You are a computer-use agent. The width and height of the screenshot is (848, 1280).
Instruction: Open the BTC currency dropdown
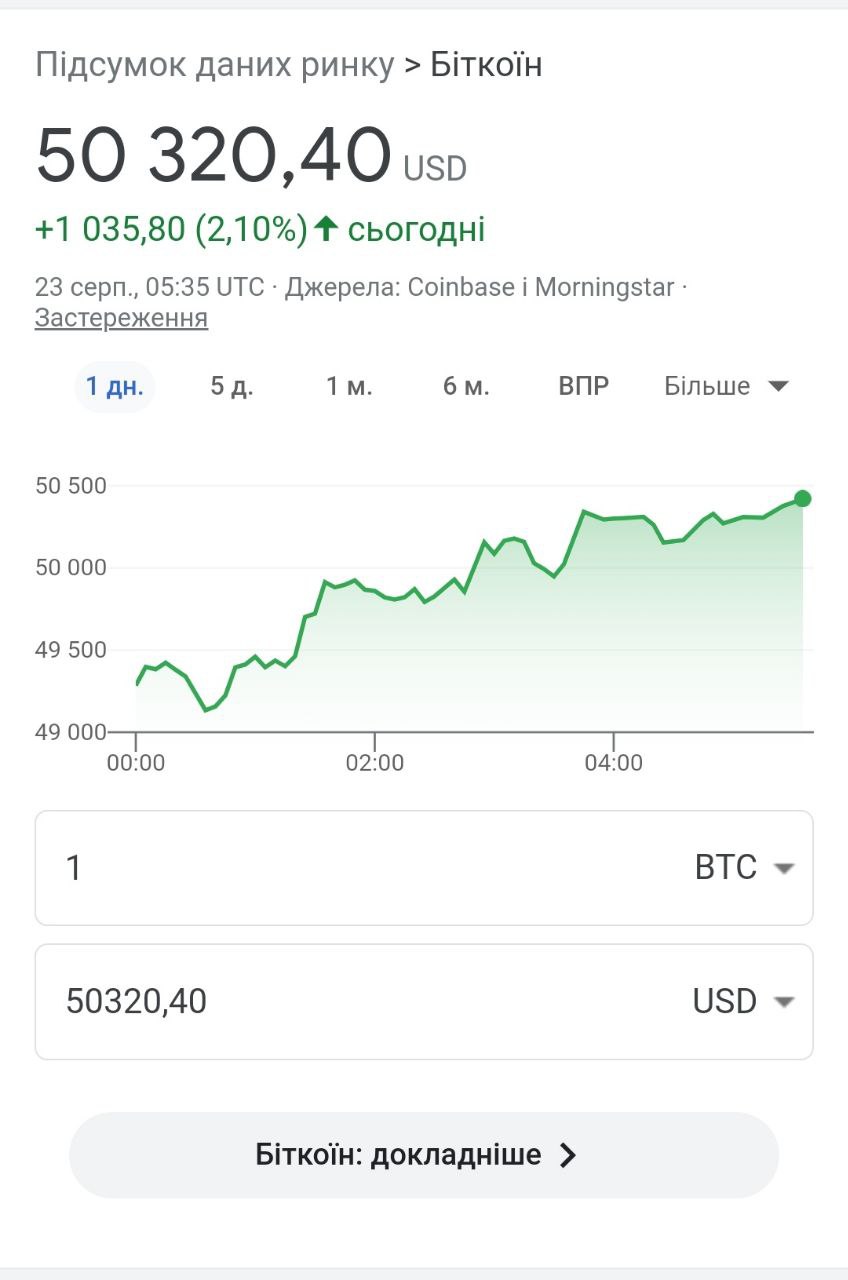click(744, 867)
